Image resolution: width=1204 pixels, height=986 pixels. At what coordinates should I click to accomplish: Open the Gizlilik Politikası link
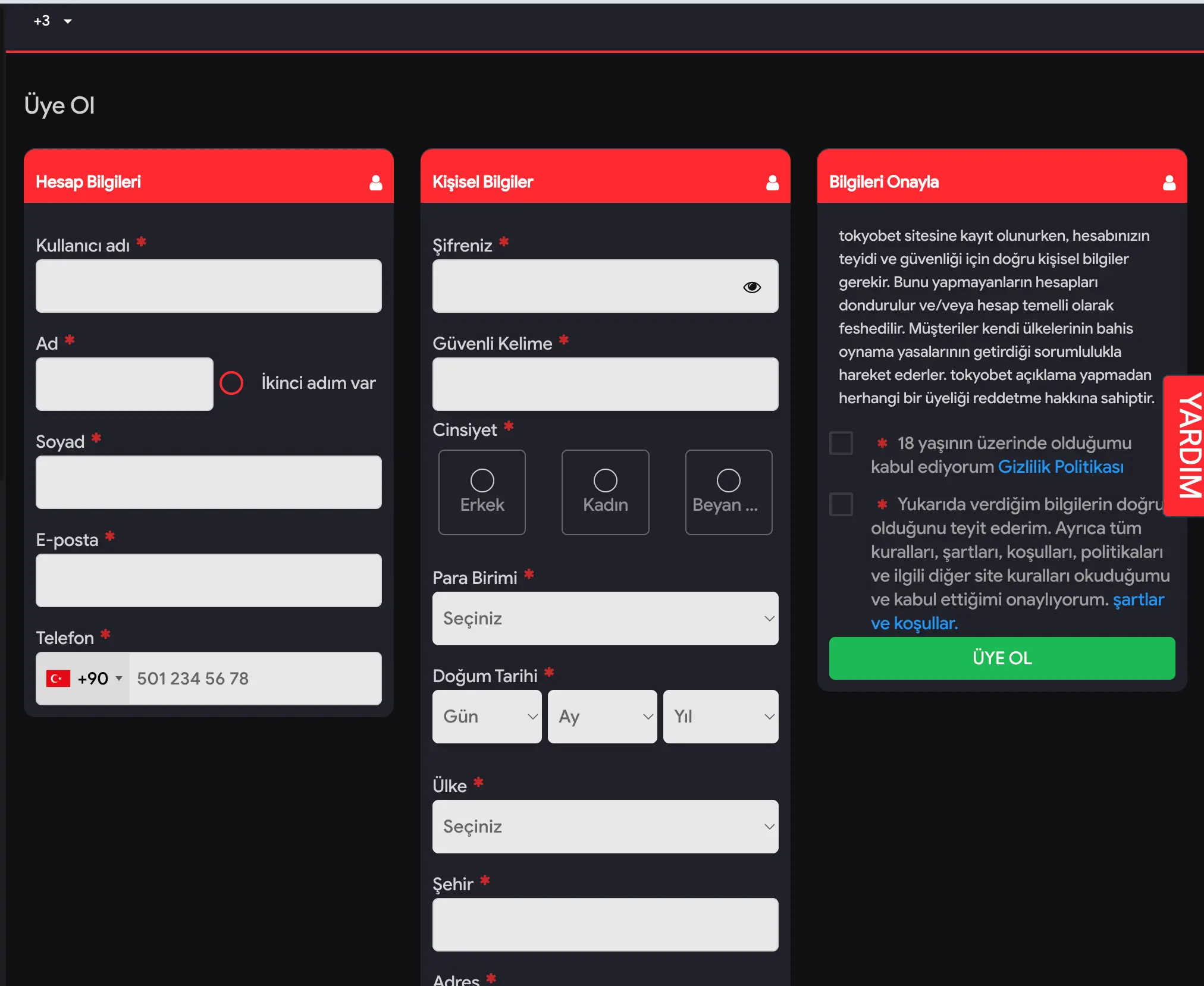coord(1061,467)
